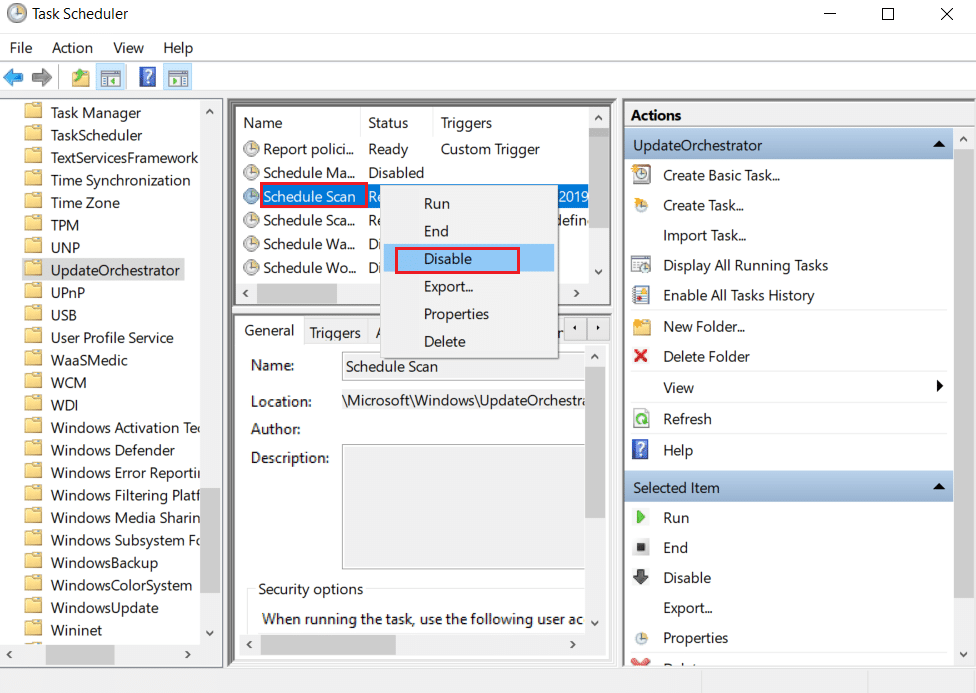Click Enable All Tasks History text
Viewport: 976px width, 693px height.
(738, 295)
